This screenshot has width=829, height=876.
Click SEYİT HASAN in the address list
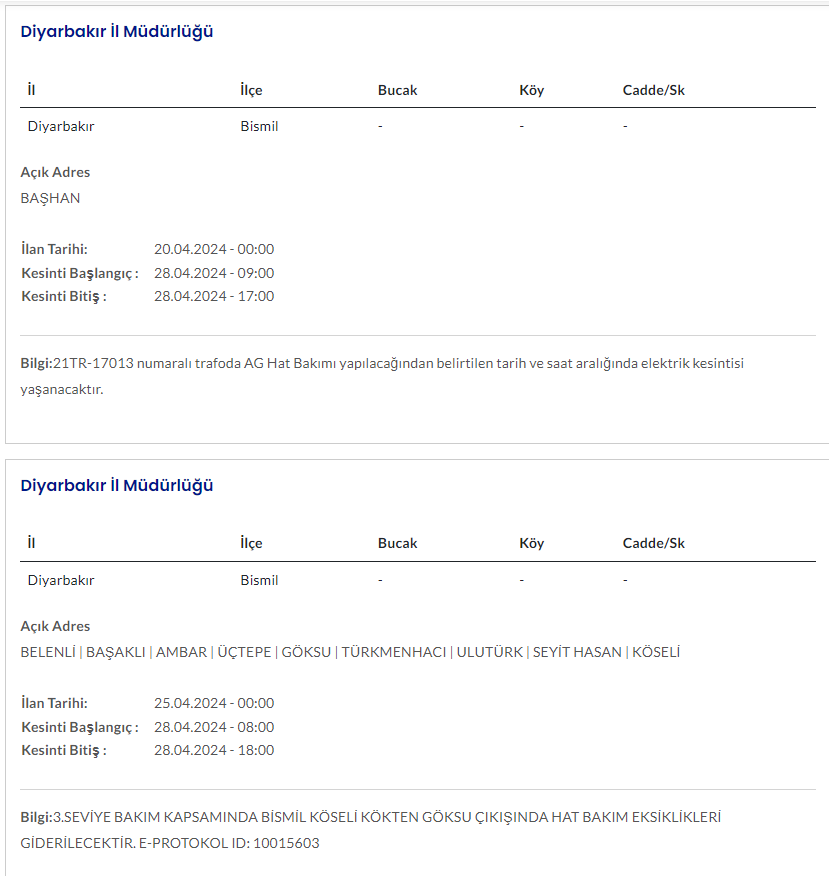click(x=577, y=652)
